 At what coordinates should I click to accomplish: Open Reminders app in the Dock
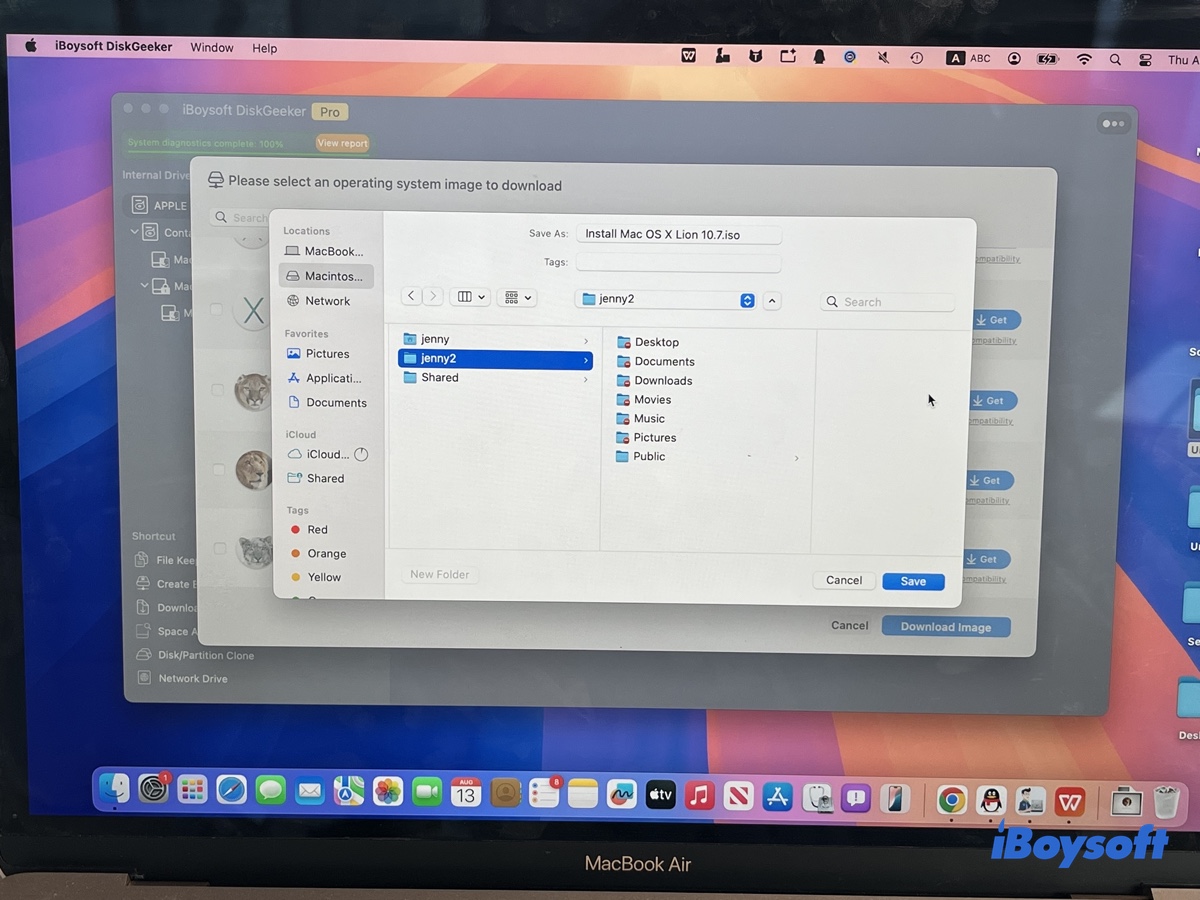pyautogui.click(x=544, y=794)
